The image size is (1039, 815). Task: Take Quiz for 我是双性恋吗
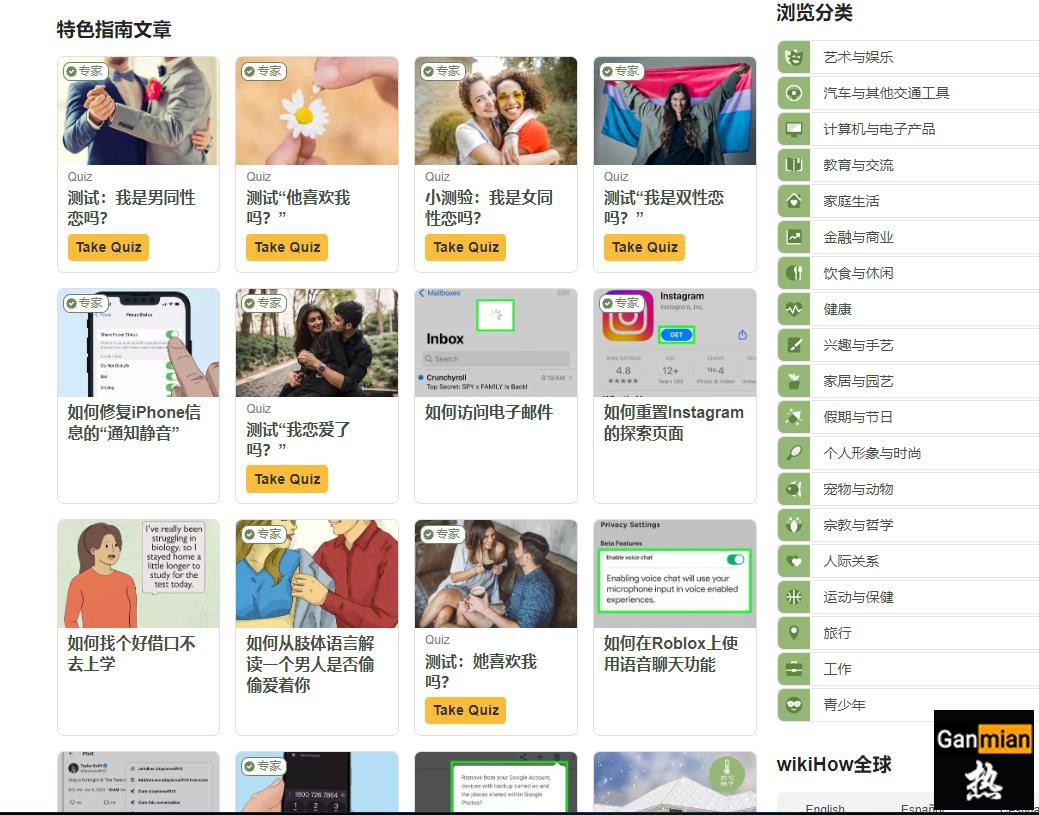pos(645,247)
